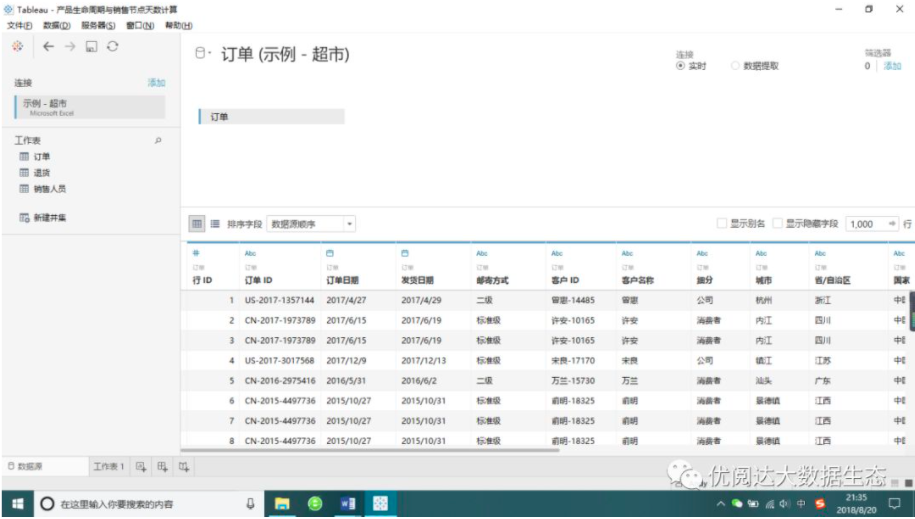Click the new dashboard icon

coord(162,466)
